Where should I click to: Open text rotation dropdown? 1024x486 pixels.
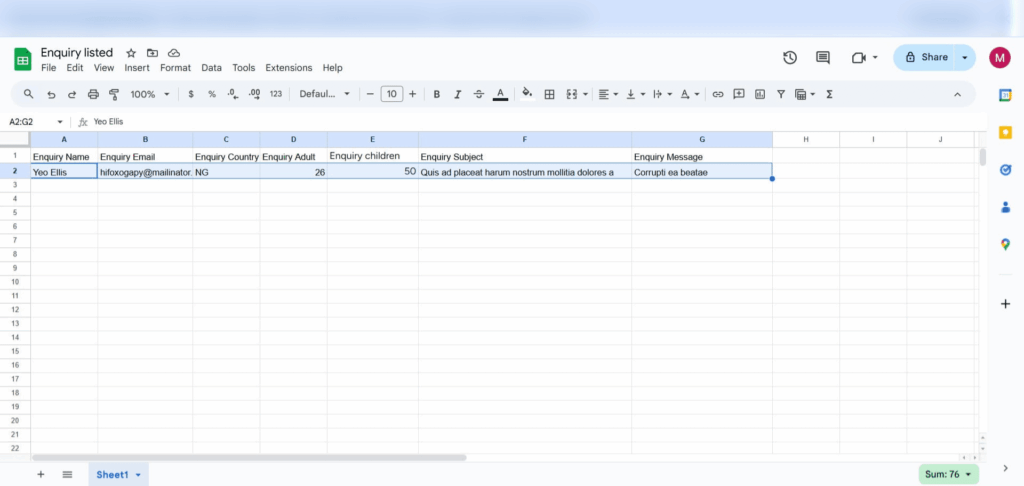point(690,94)
